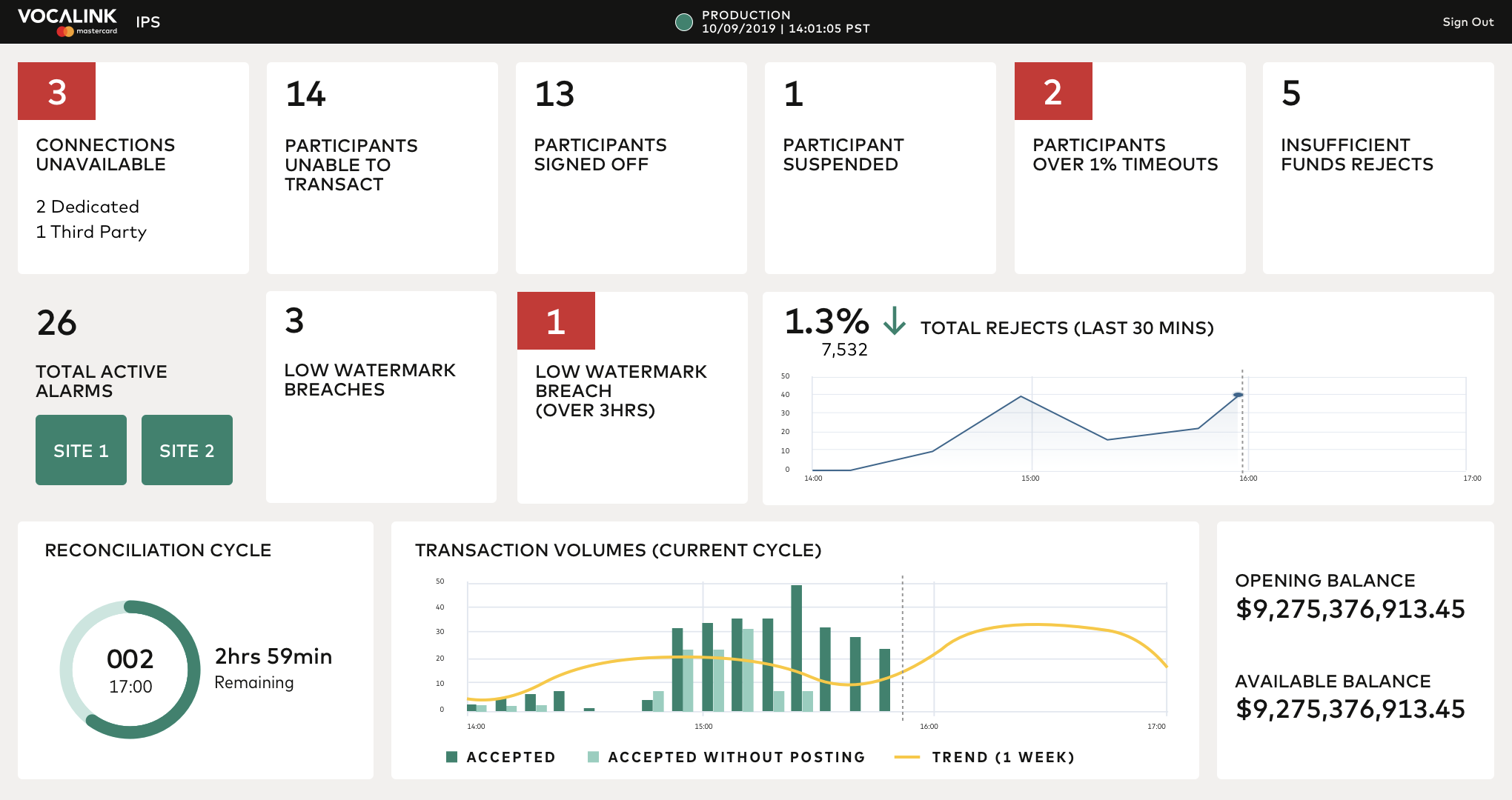The image size is (1512, 800).
Task: Click the 1 Third Party connections line
Action: click(x=91, y=232)
